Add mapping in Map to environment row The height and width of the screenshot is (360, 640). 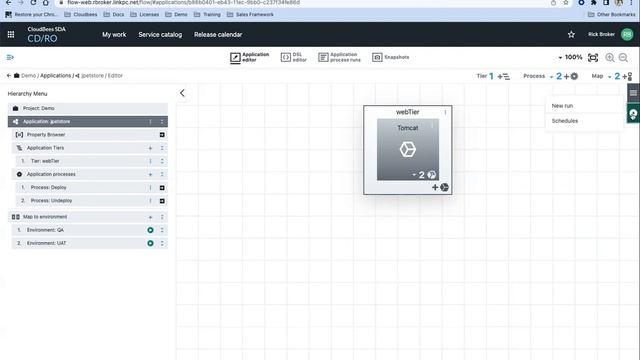[x=150, y=217]
